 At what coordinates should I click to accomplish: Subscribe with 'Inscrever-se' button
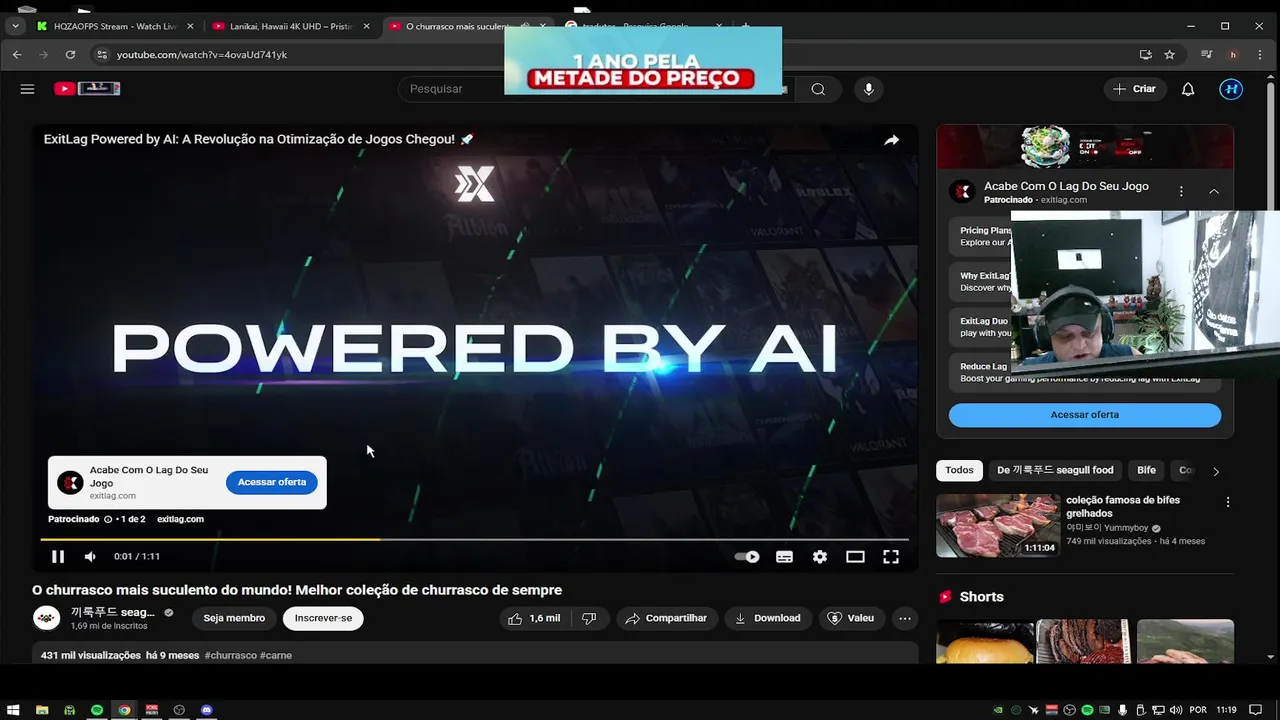click(323, 618)
